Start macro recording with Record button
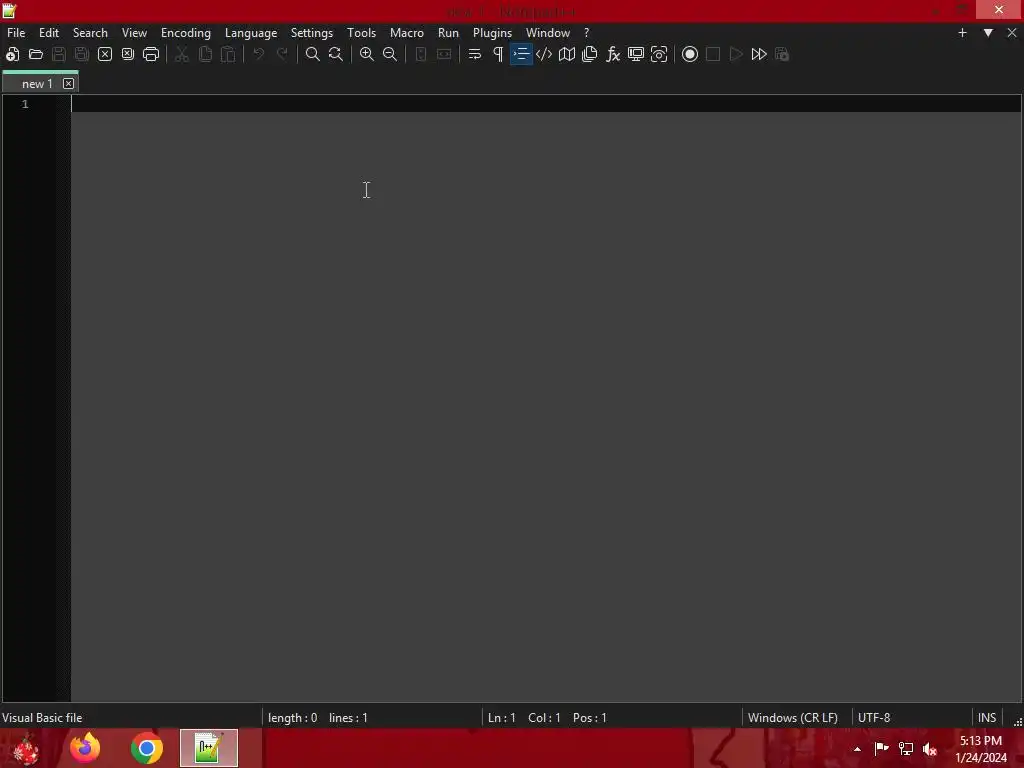This screenshot has height=768, width=1024. (x=690, y=54)
